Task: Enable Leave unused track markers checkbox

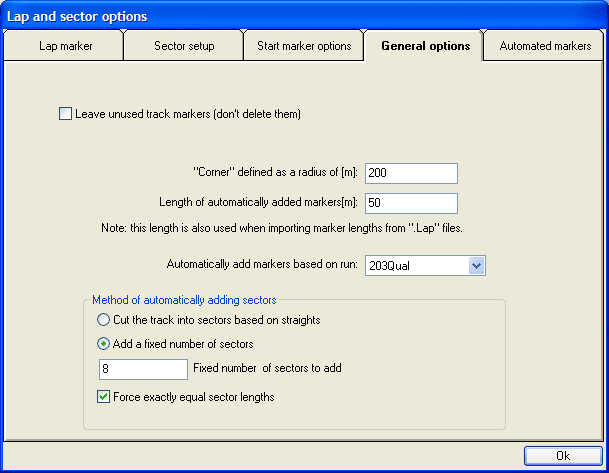Action: pyautogui.click(x=67, y=114)
